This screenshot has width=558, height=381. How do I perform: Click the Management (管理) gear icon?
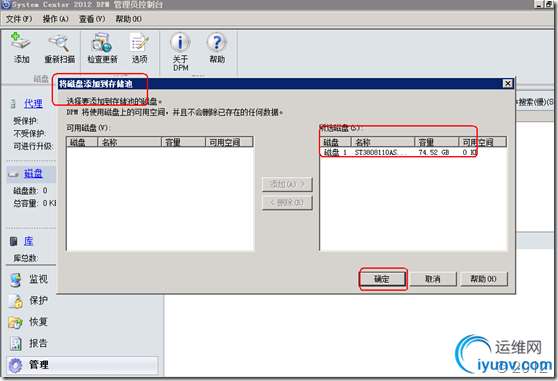[15, 365]
